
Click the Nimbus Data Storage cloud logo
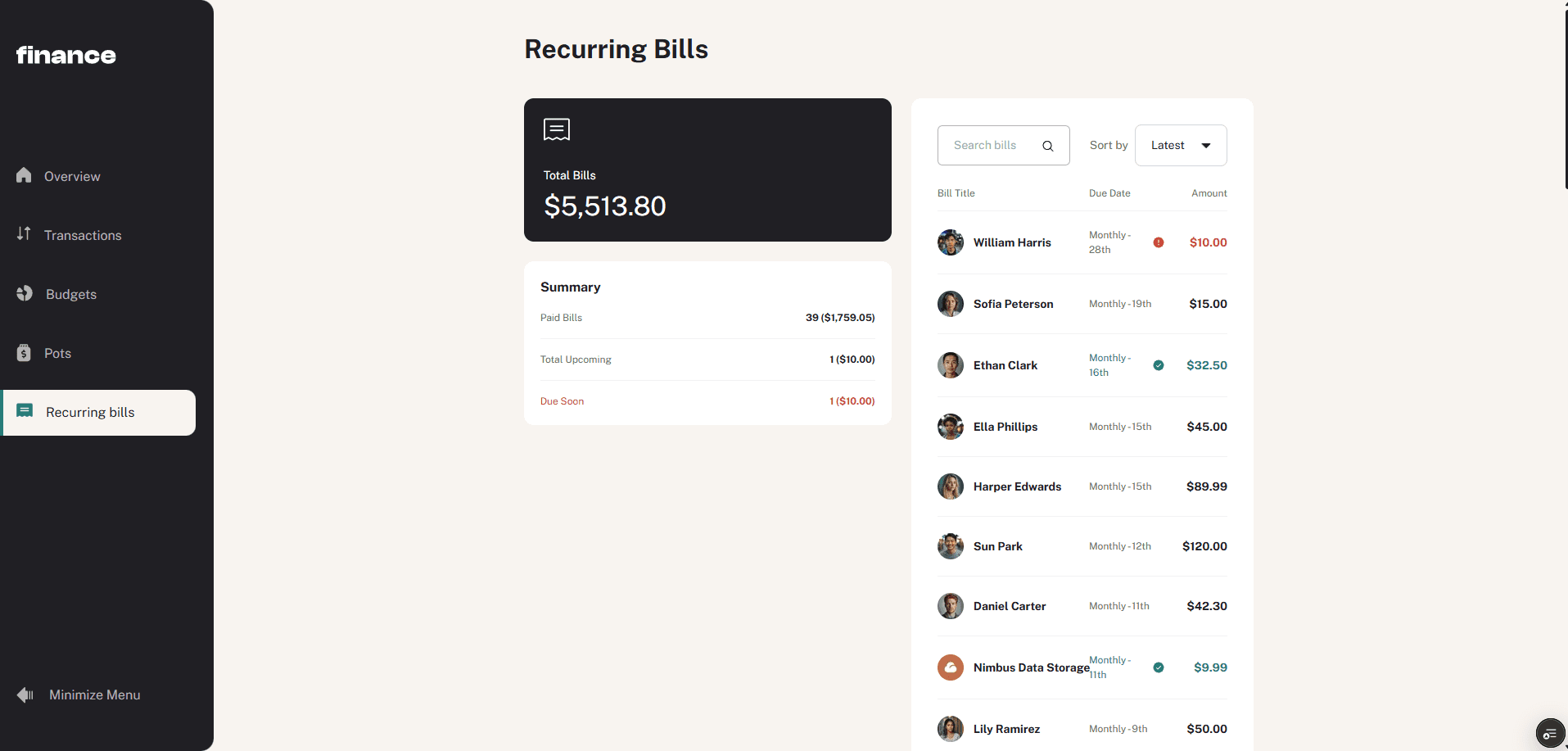(x=950, y=667)
